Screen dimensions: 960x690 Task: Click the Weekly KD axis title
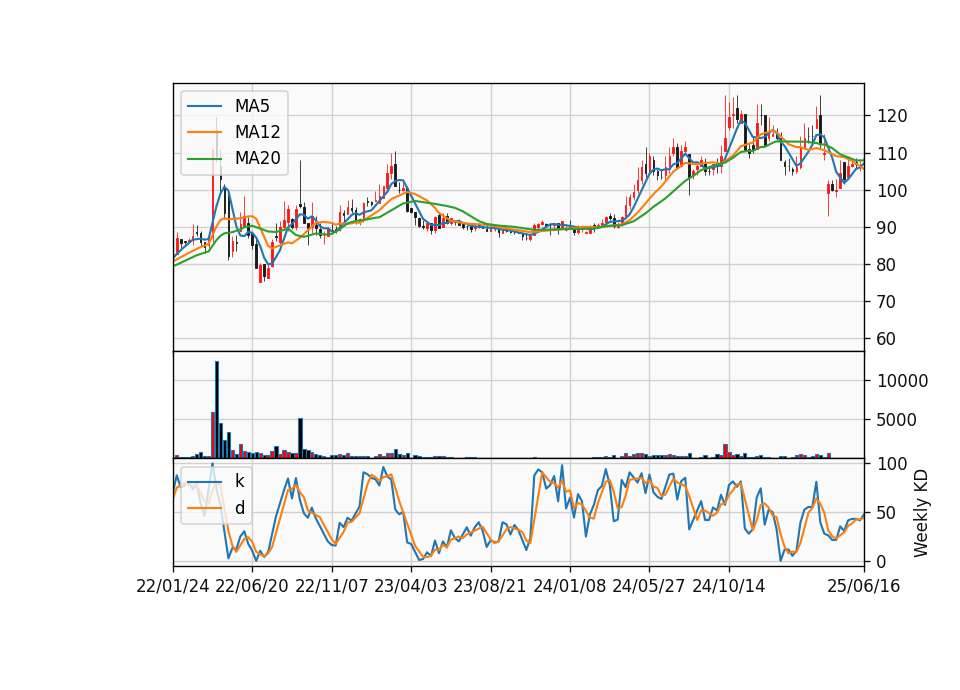point(921,514)
